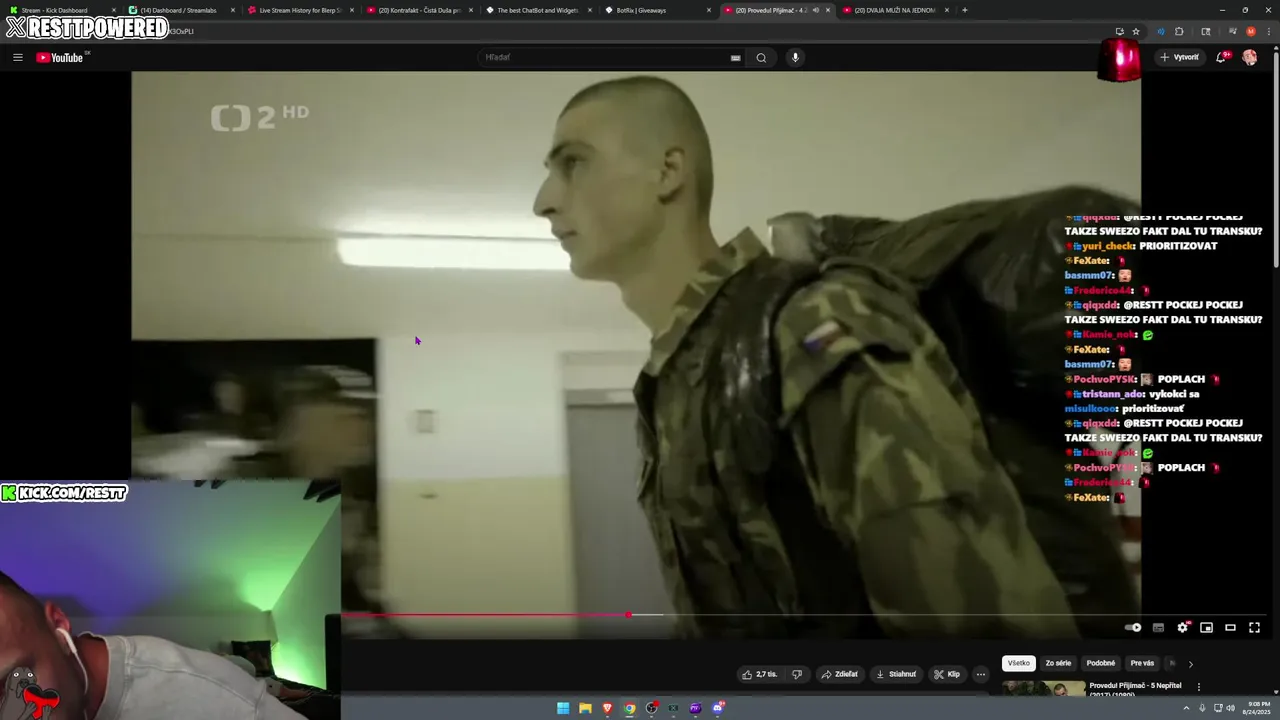Start voice search with the microphone icon
Screen dimensions: 1280x720
pyautogui.click(x=795, y=57)
